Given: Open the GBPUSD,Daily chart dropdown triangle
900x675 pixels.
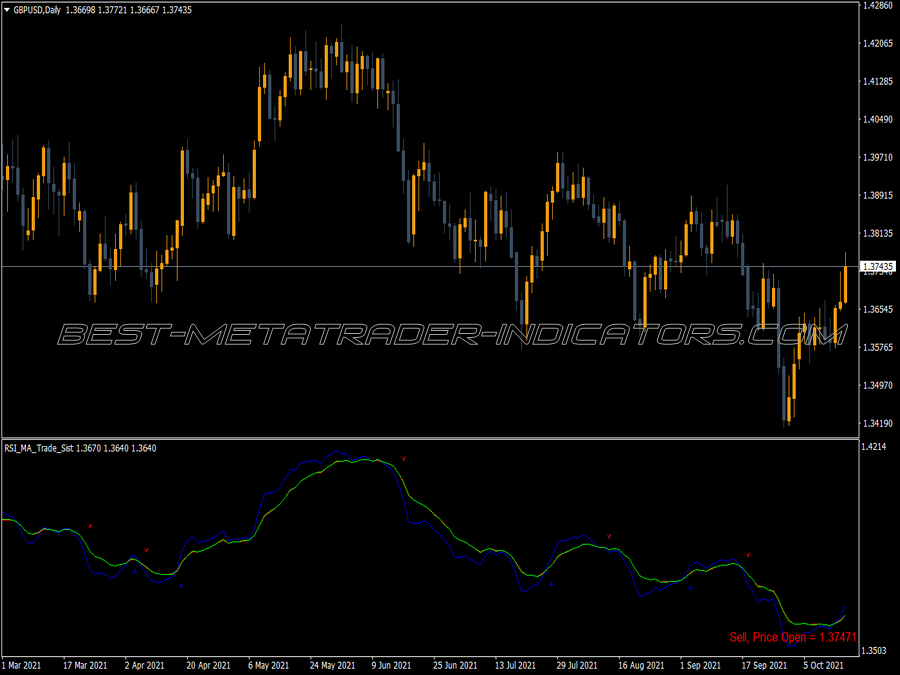Looking at the screenshot, I should tap(7, 10).
